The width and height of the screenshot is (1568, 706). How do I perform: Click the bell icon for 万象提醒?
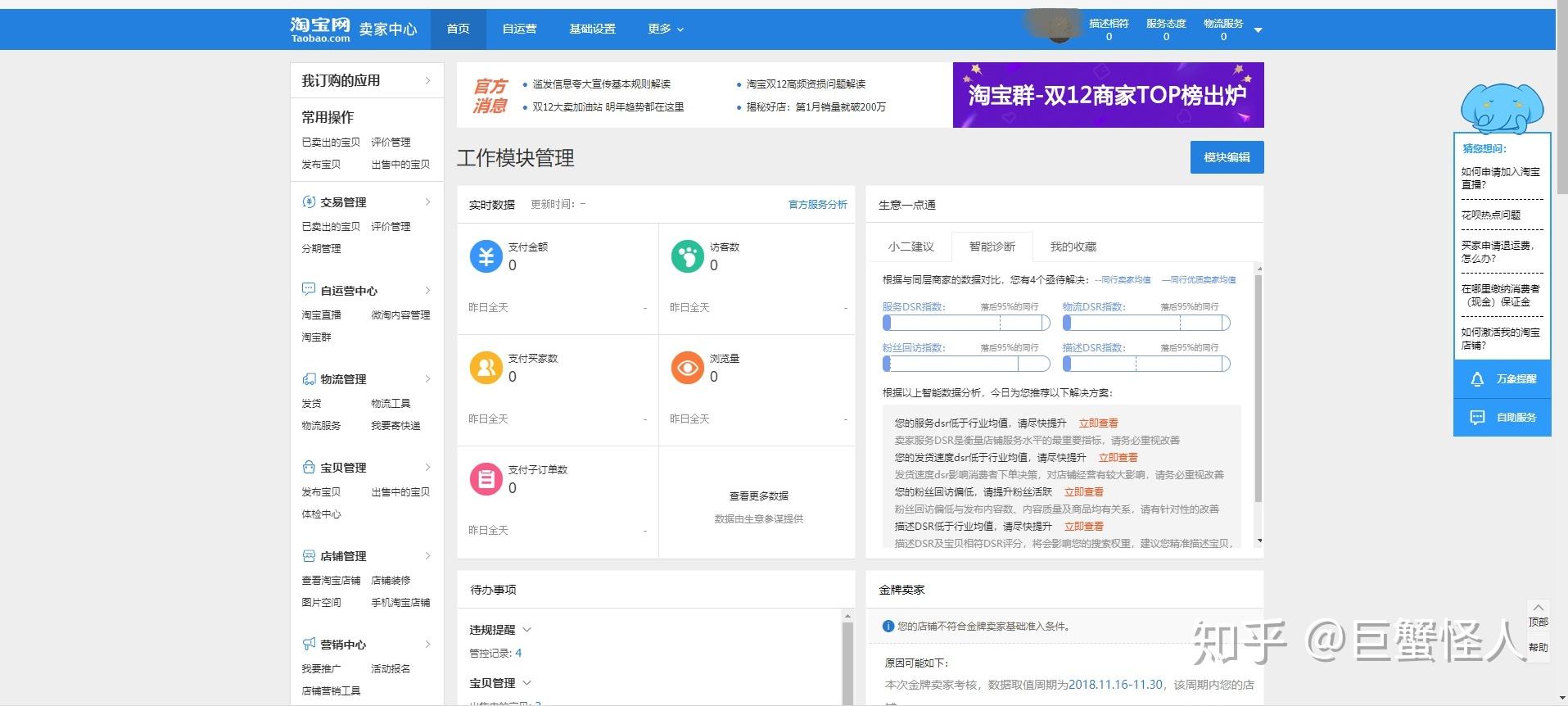1477,379
